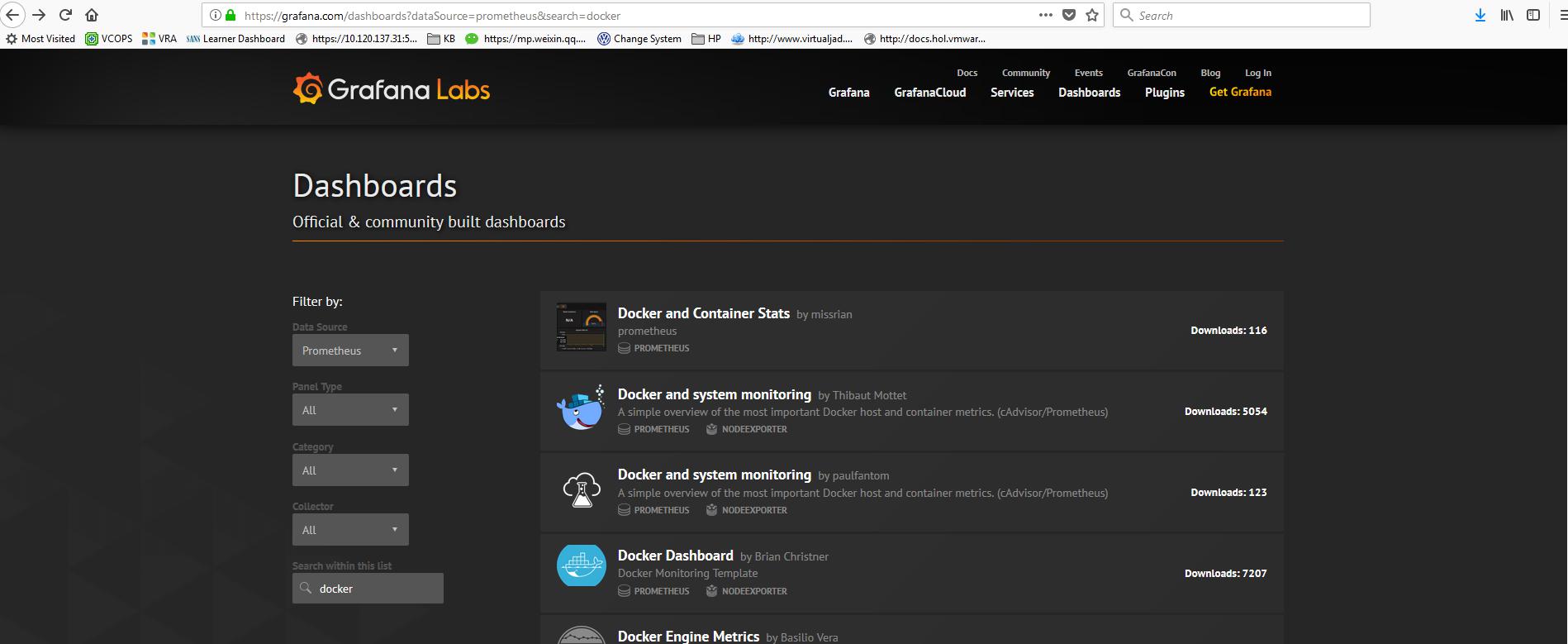Open the Events top link
This screenshot has height=644, width=1568.
(1089, 73)
